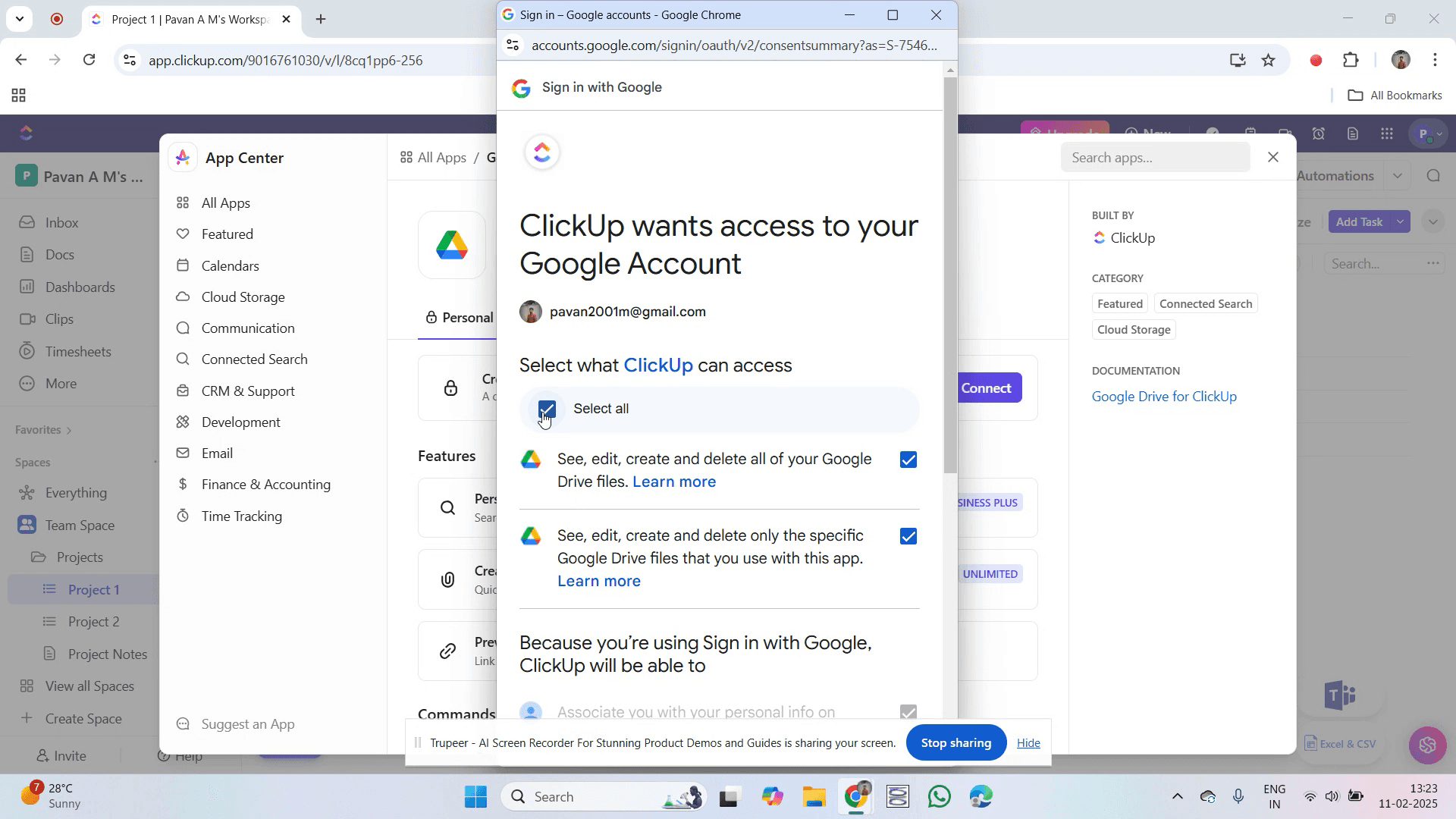Click the Search apps input field
Viewport: 1456px width, 819px height.
point(1154,158)
